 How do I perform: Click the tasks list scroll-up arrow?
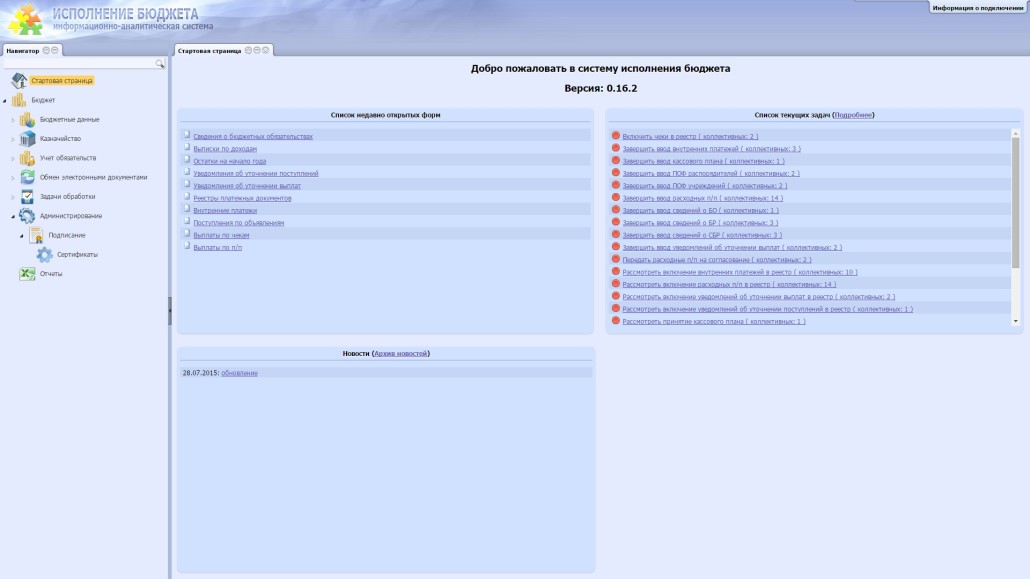(1016, 133)
